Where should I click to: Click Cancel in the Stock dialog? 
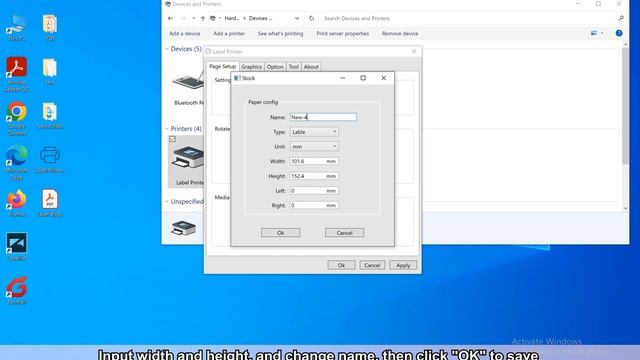point(344,233)
